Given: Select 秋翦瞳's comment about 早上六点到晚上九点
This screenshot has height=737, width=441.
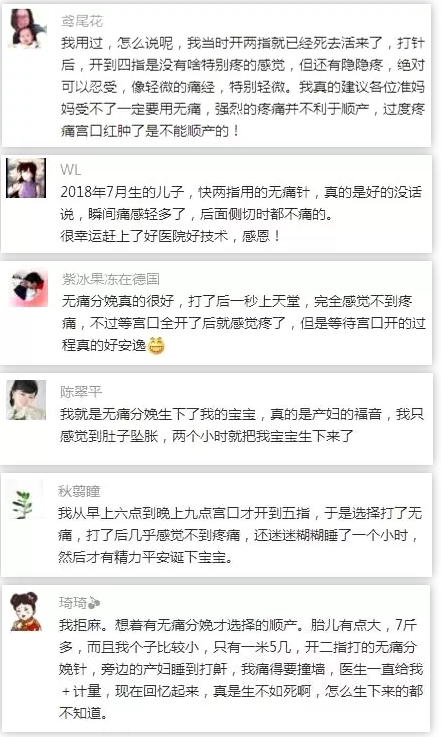Looking at the screenshot, I should (240, 535).
